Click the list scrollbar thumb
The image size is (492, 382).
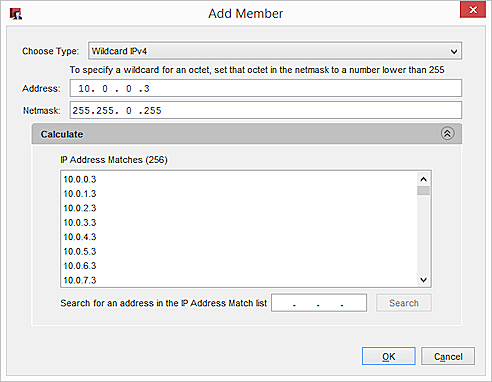pos(423,191)
